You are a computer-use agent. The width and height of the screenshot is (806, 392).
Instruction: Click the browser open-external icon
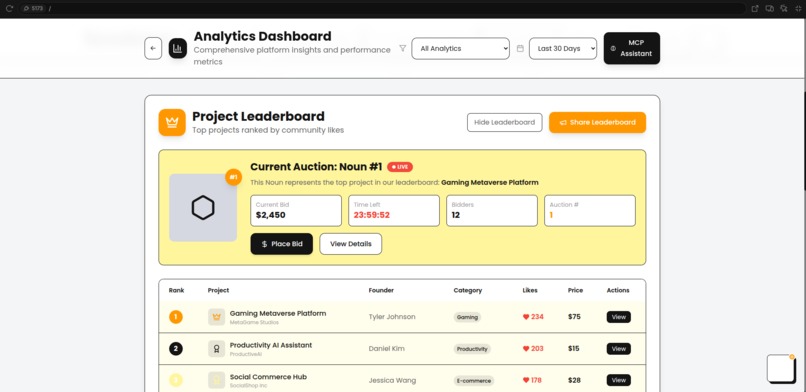(x=755, y=8)
